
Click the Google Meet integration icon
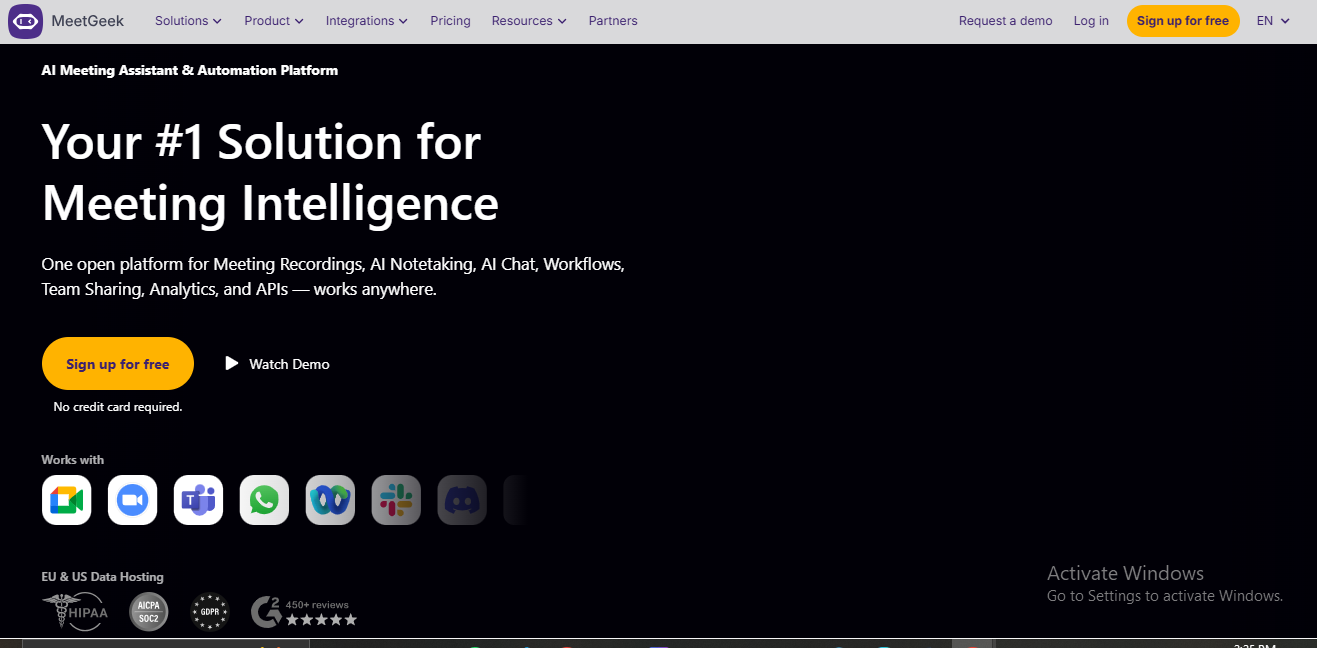pos(67,500)
